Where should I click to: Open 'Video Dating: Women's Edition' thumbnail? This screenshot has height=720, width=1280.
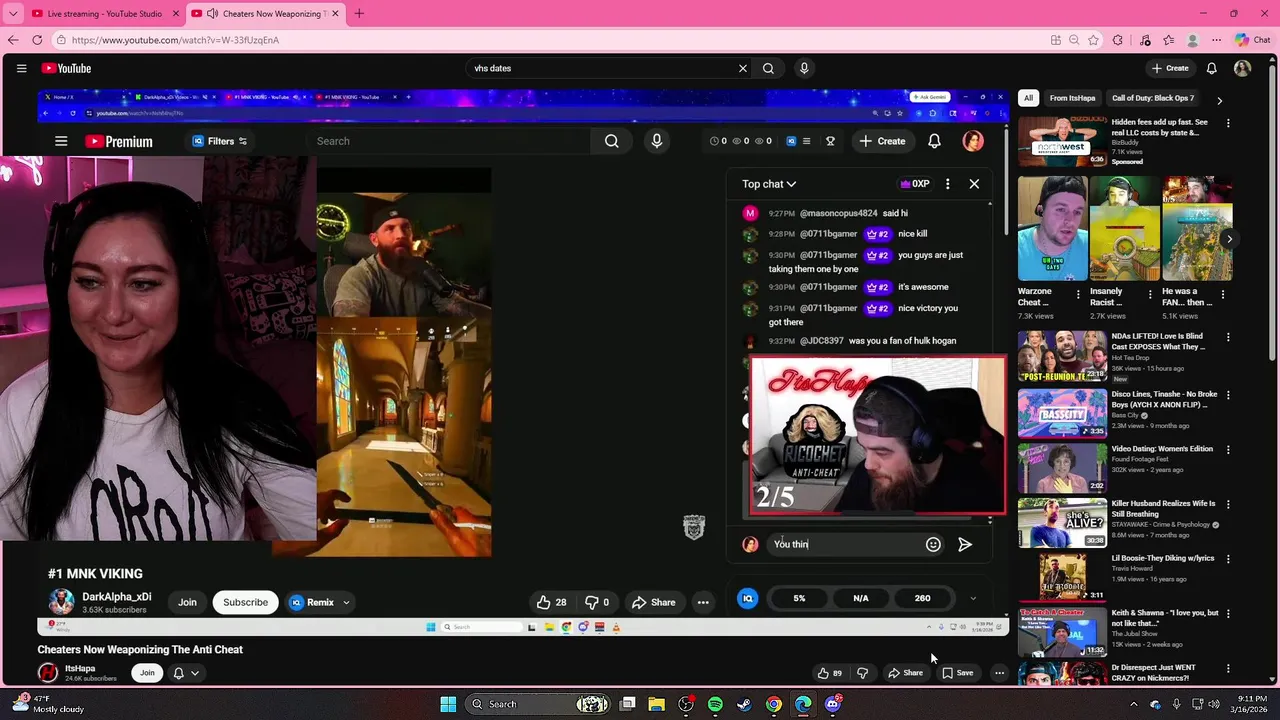pos(1062,467)
